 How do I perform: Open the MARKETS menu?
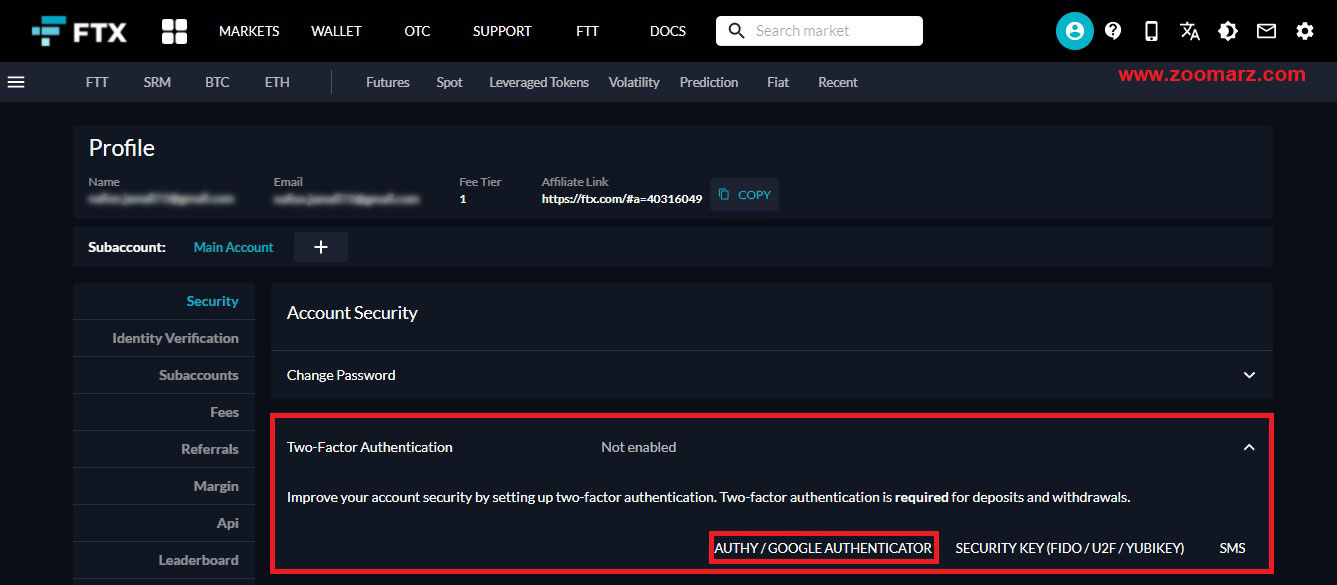249,31
